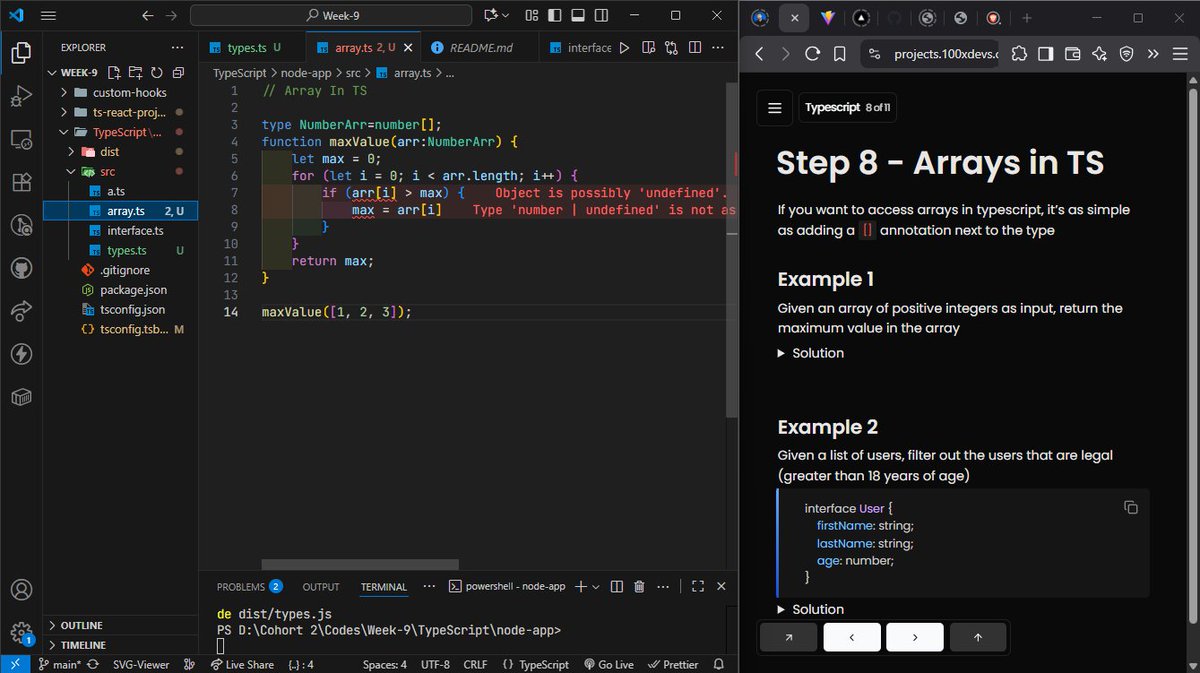Screen dimensions: 1200x673
Task: Maximize the terminal panel size
Action: (698, 587)
